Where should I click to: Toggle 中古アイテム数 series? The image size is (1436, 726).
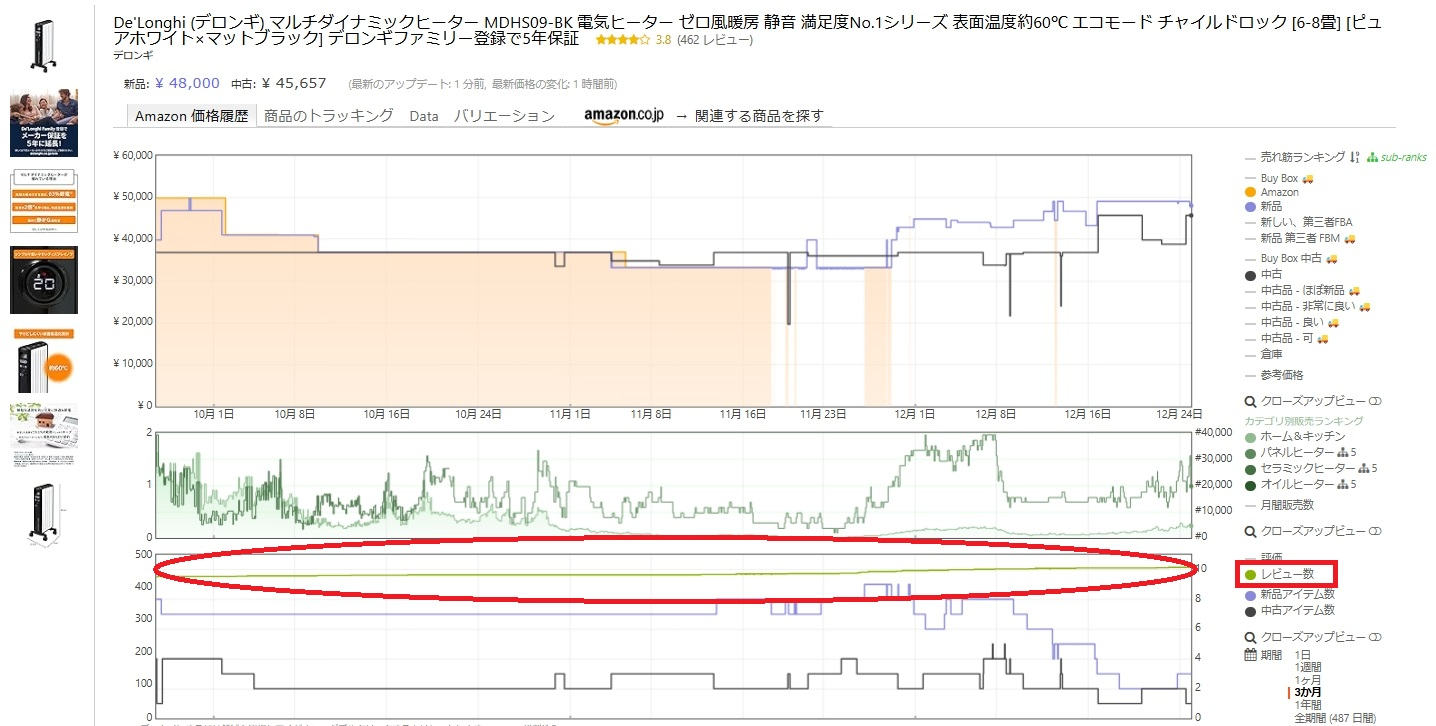(1289, 610)
